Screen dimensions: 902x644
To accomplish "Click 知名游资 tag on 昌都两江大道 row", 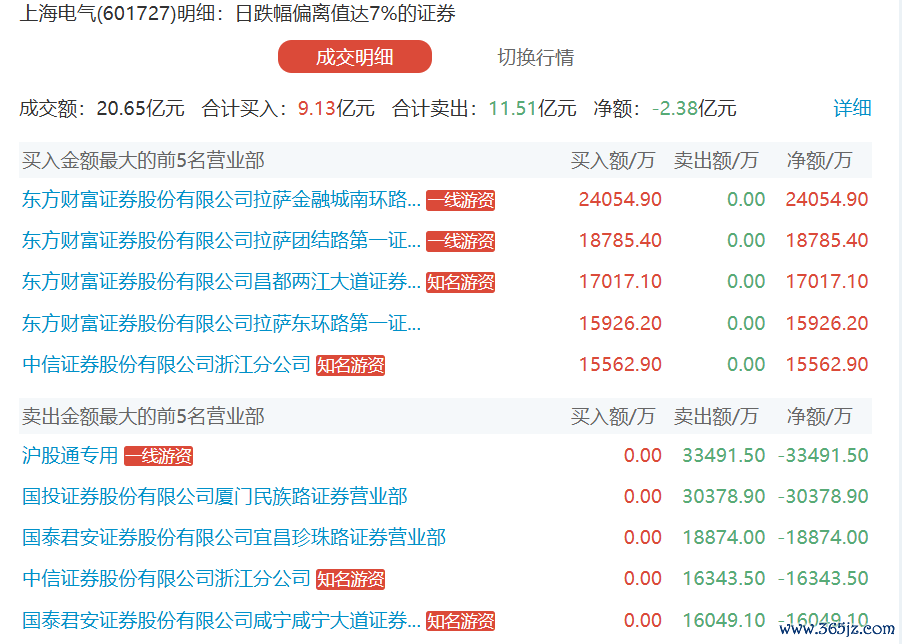I will (x=460, y=282).
